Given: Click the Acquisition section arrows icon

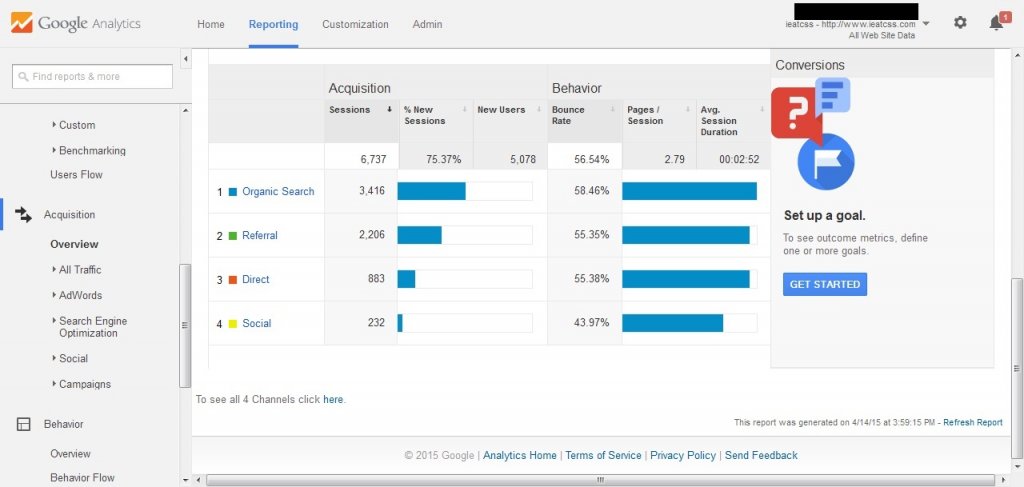Looking at the screenshot, I should (24, 215).
